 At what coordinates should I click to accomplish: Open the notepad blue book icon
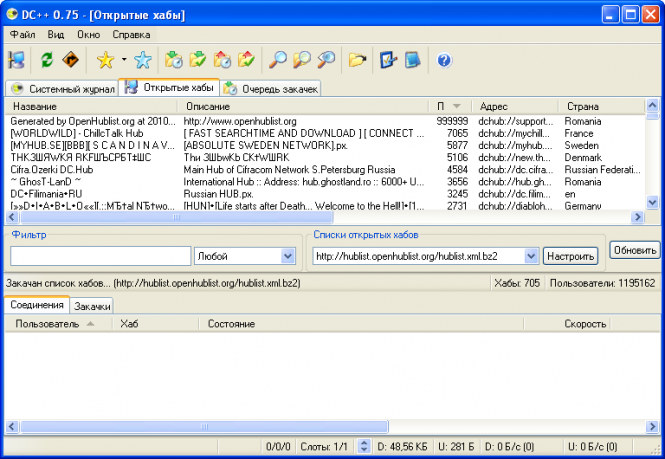412,60
